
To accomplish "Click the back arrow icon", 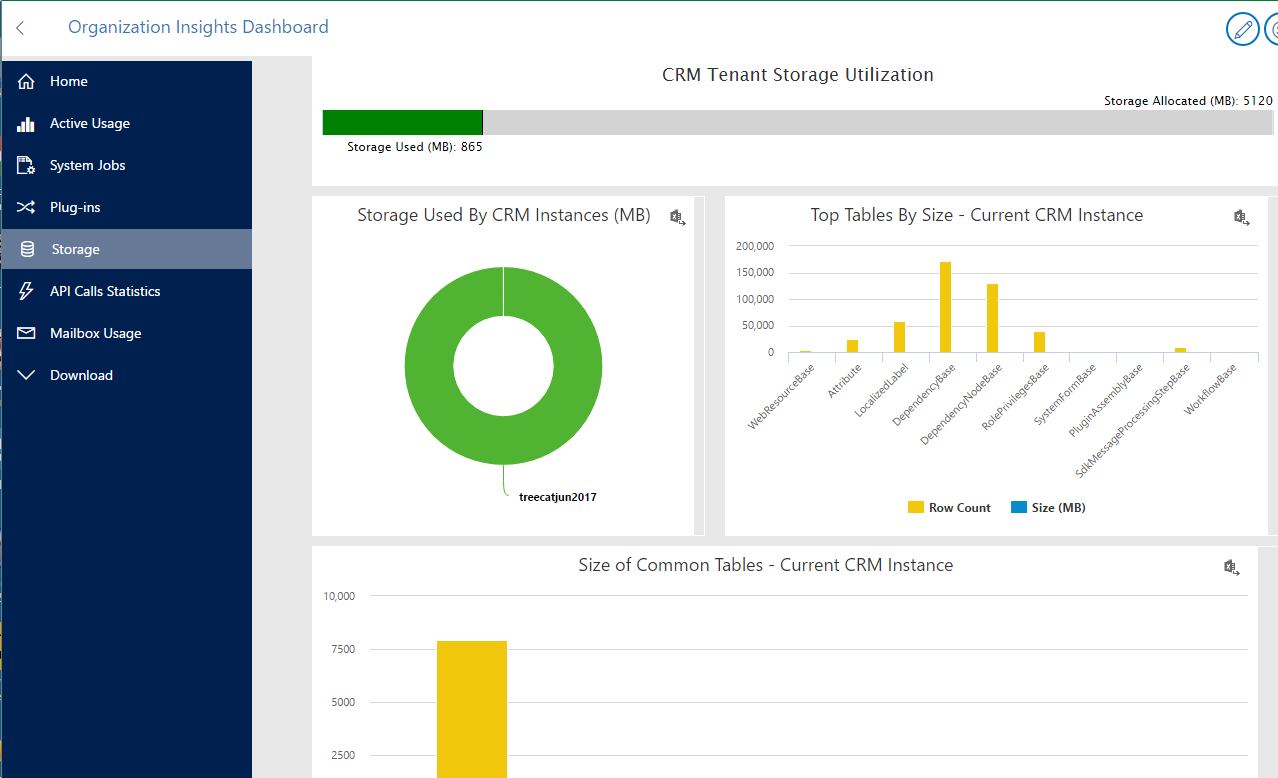I will [x=20, y=28].
